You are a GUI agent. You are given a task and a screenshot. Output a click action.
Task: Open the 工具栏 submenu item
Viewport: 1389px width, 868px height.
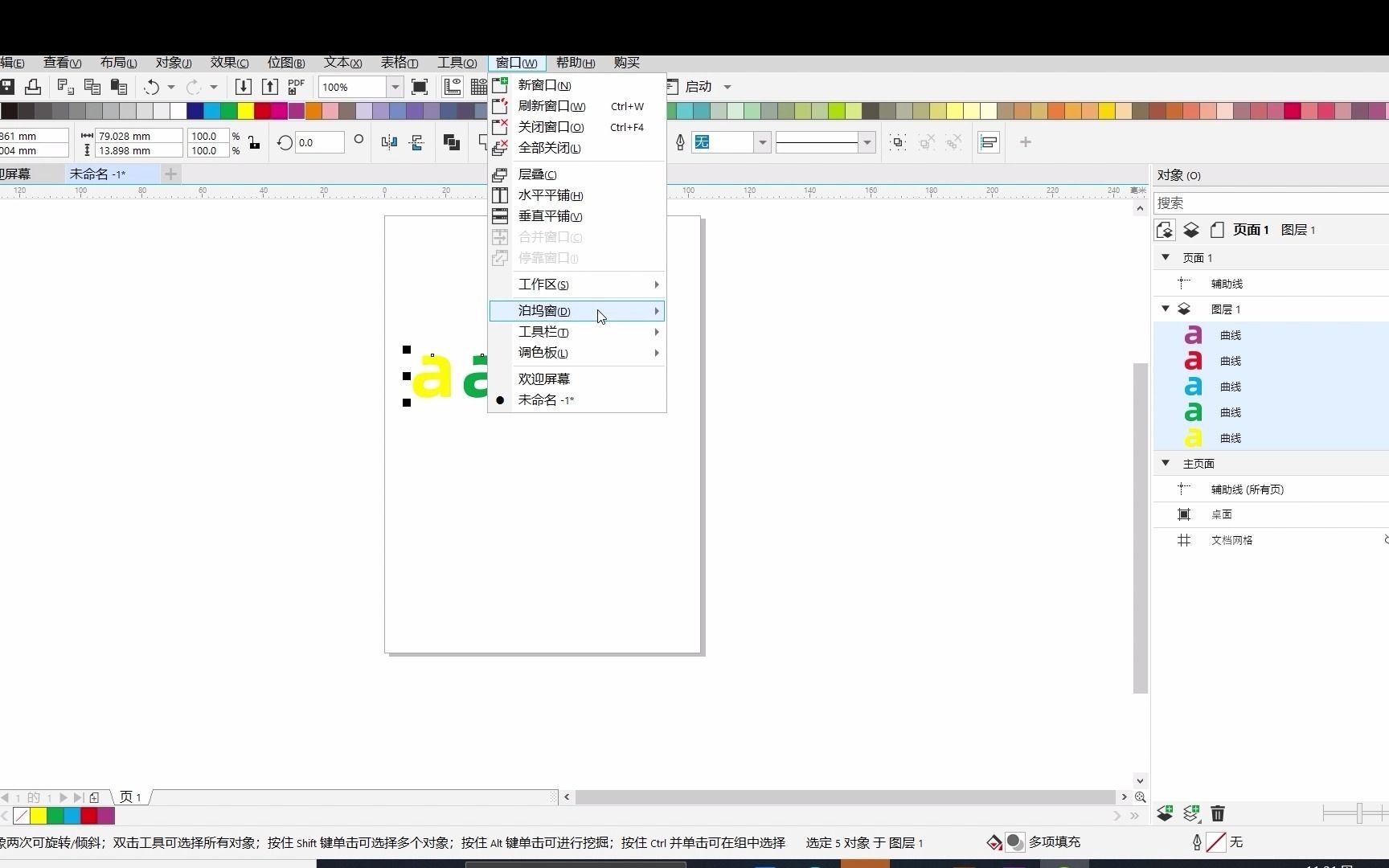pos(577,332)
